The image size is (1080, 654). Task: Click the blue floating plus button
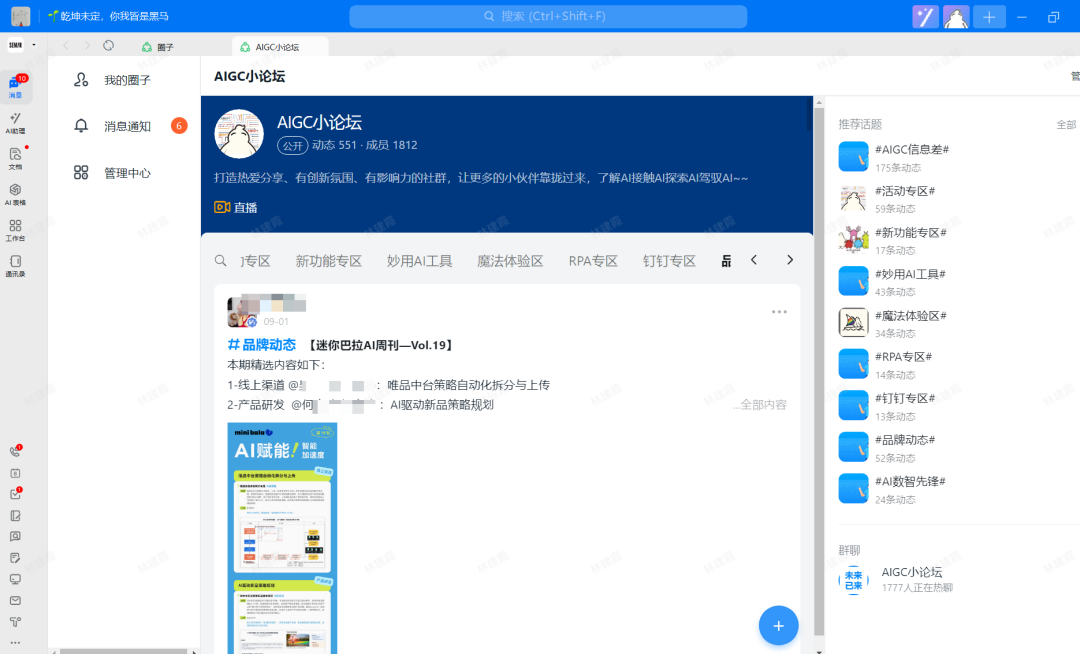pos(778,625)
